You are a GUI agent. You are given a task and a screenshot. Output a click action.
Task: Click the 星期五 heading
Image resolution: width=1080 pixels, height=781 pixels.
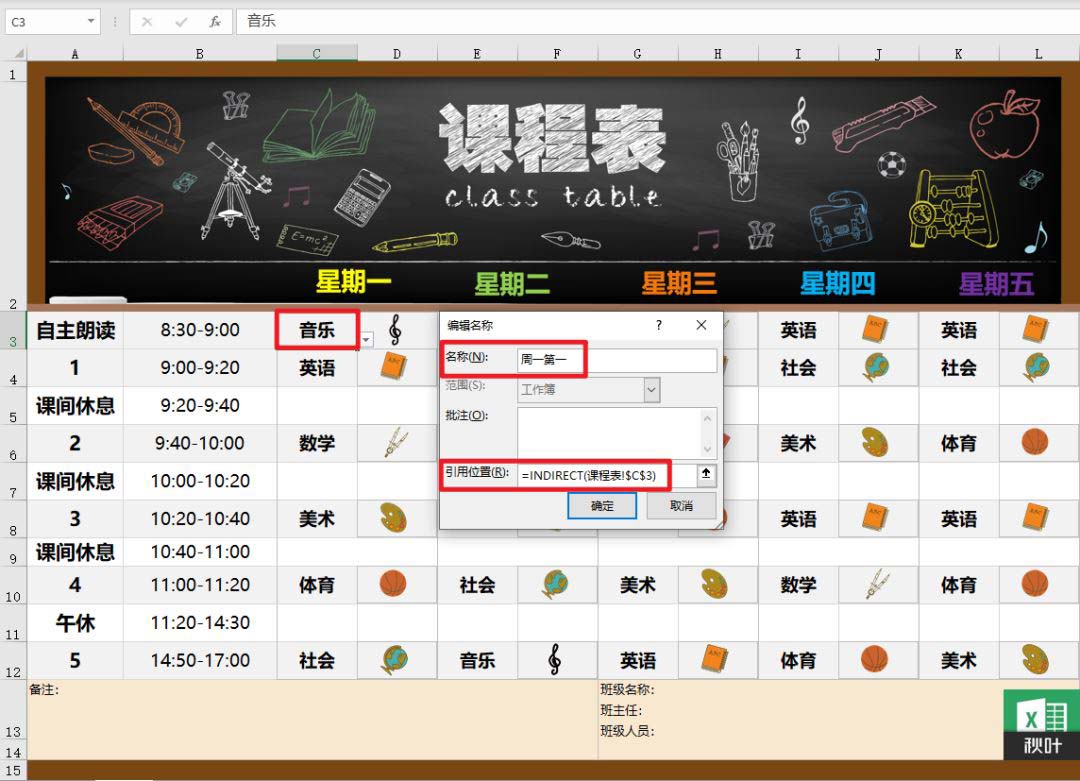(997, 284)
